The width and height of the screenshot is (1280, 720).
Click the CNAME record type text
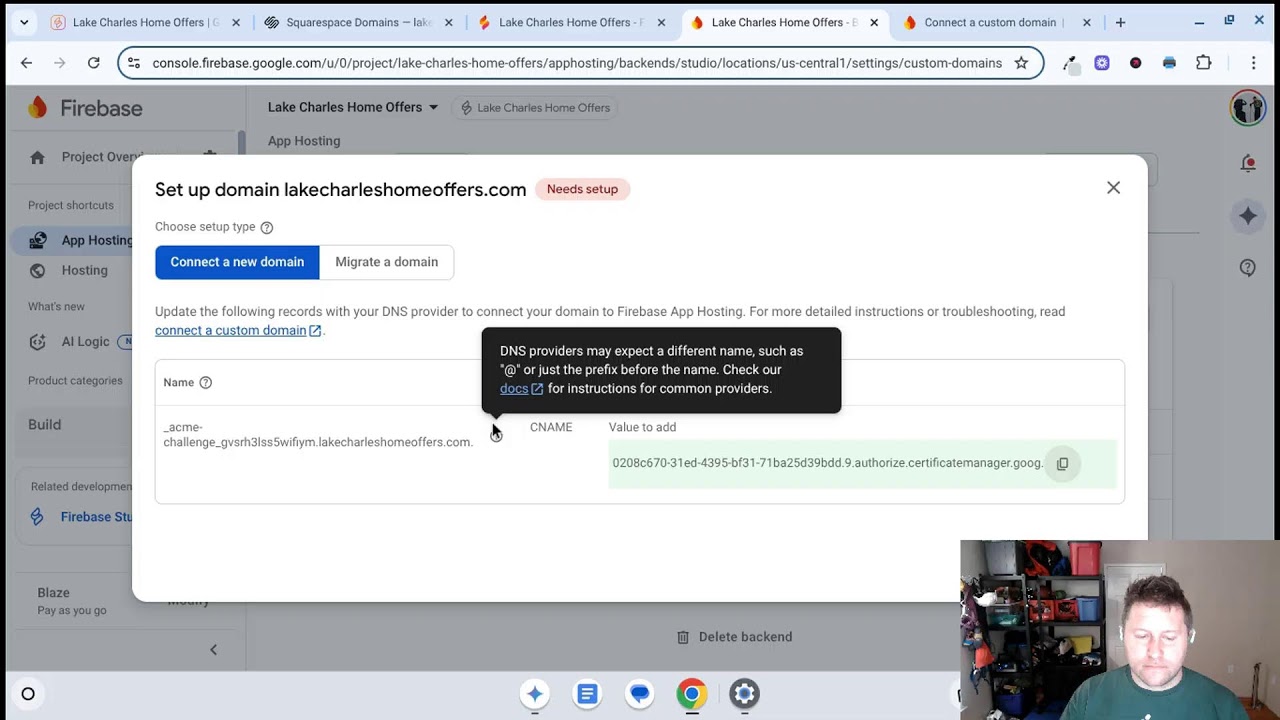click(551, 427)
